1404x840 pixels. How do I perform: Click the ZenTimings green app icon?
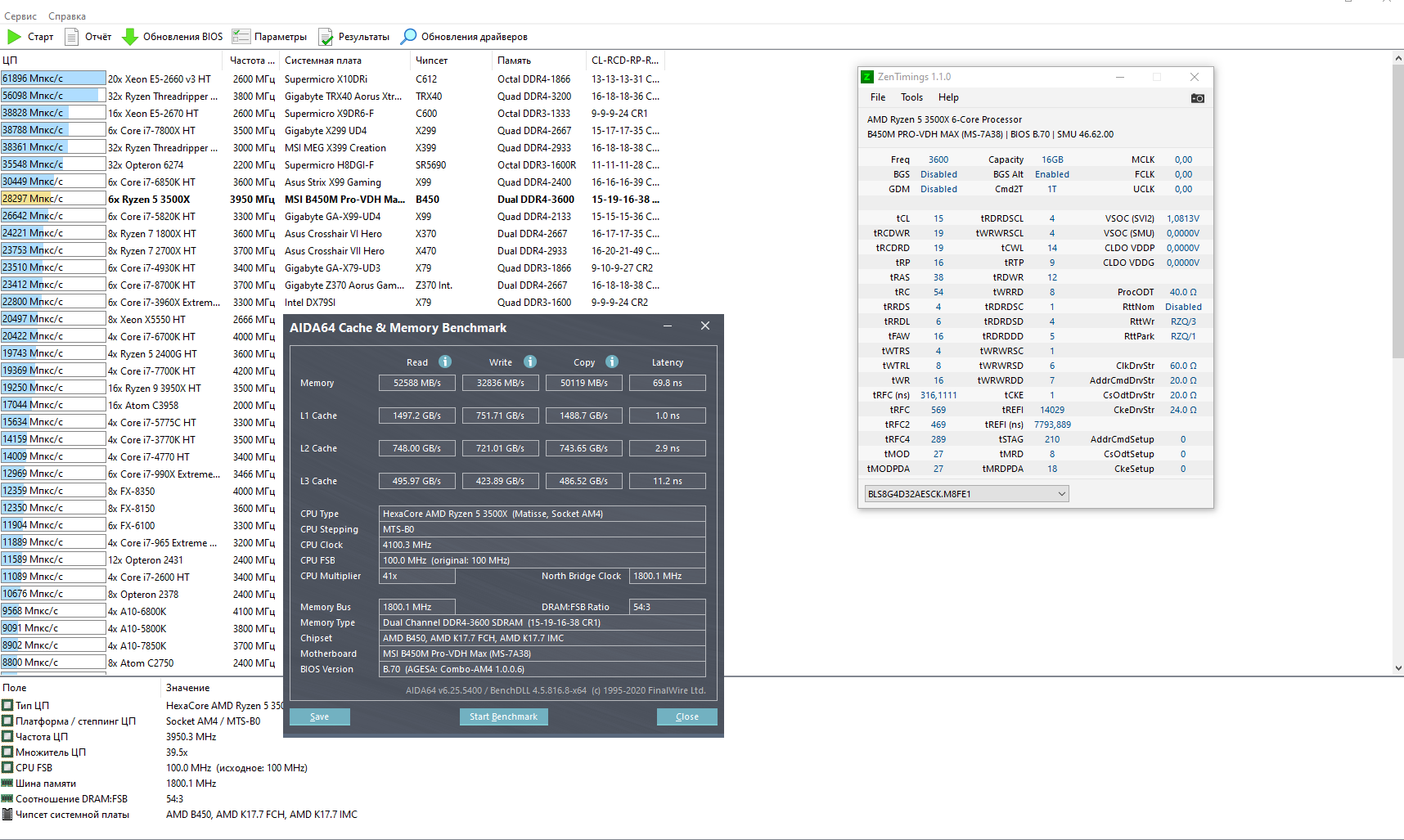[x=867, y=77]
